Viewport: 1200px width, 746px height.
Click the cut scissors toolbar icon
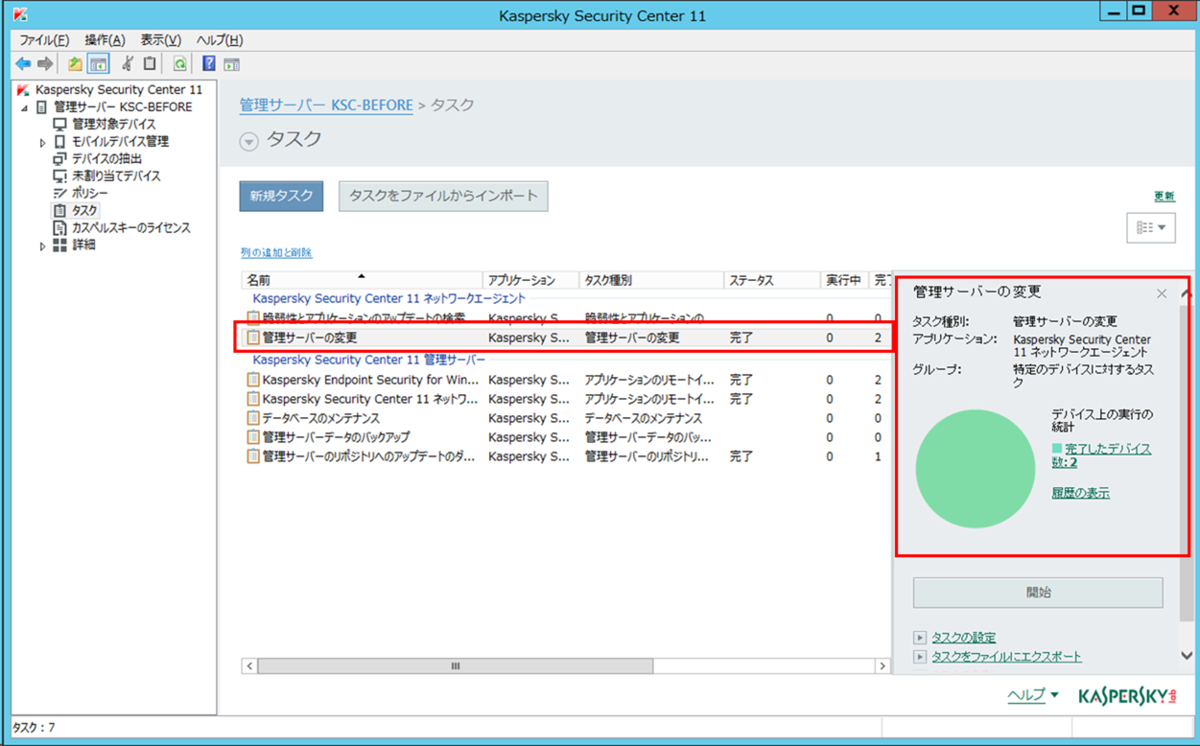tap(127, 63)
